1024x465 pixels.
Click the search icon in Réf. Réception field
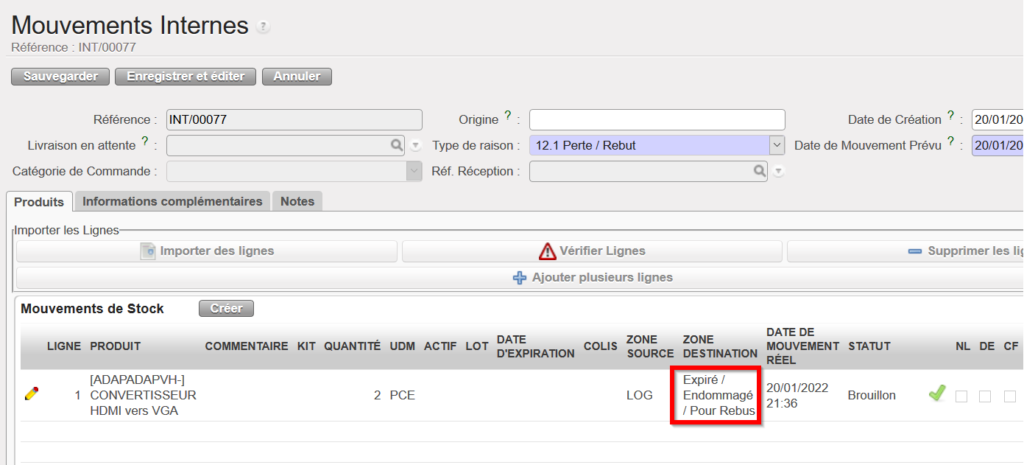760,171
